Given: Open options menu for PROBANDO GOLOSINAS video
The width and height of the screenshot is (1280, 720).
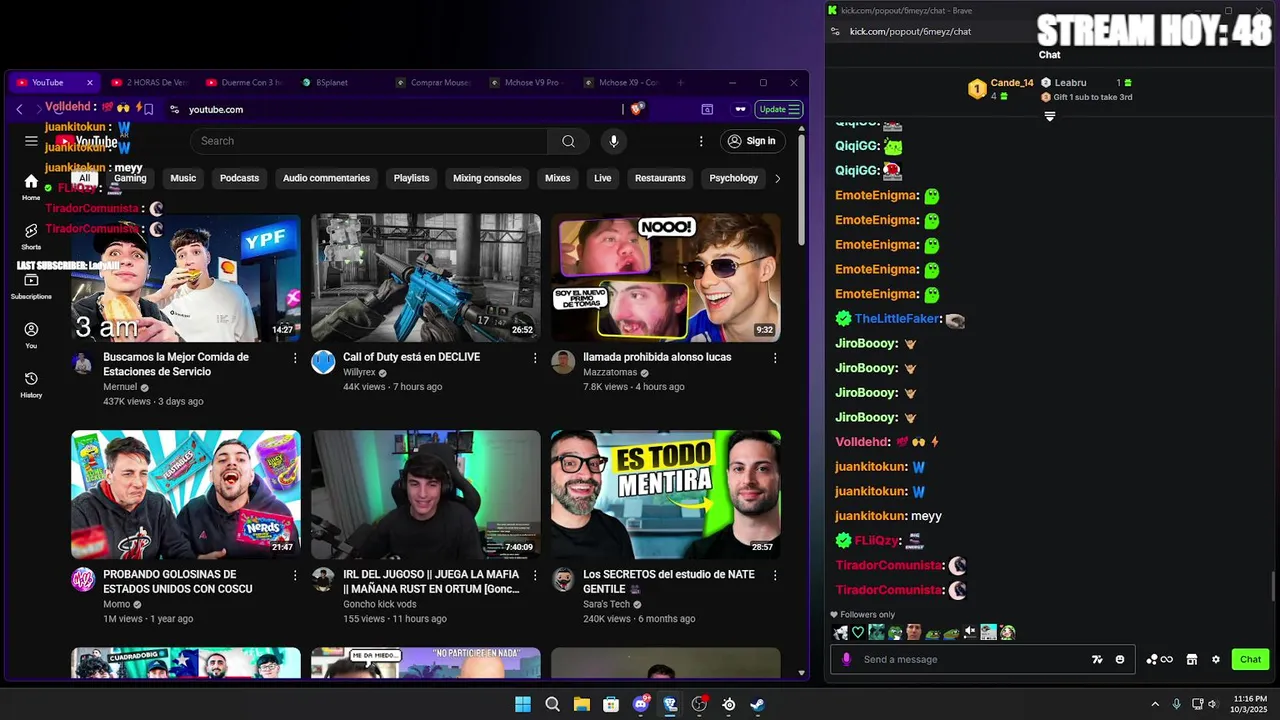Looking at the screenshot, I should [295, 575].
